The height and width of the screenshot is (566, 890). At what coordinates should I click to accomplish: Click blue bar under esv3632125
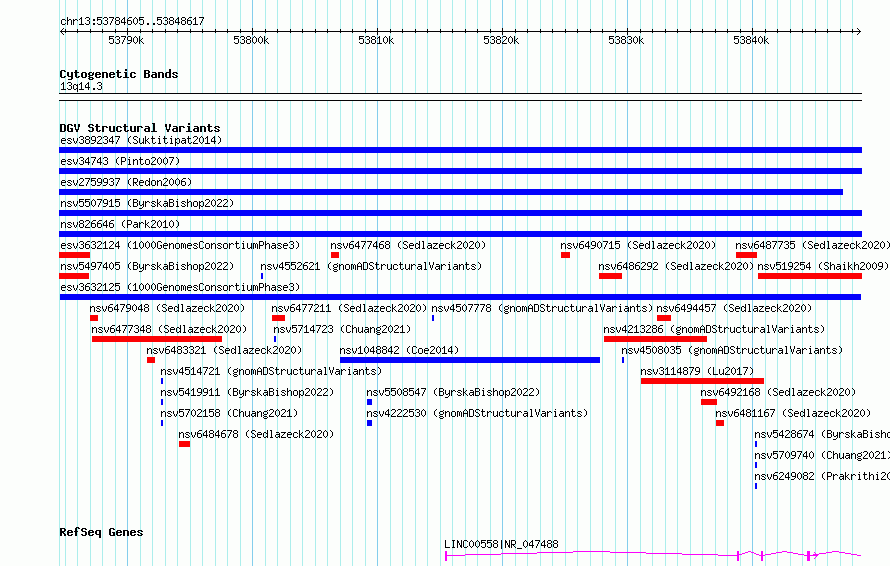point(460,297)
